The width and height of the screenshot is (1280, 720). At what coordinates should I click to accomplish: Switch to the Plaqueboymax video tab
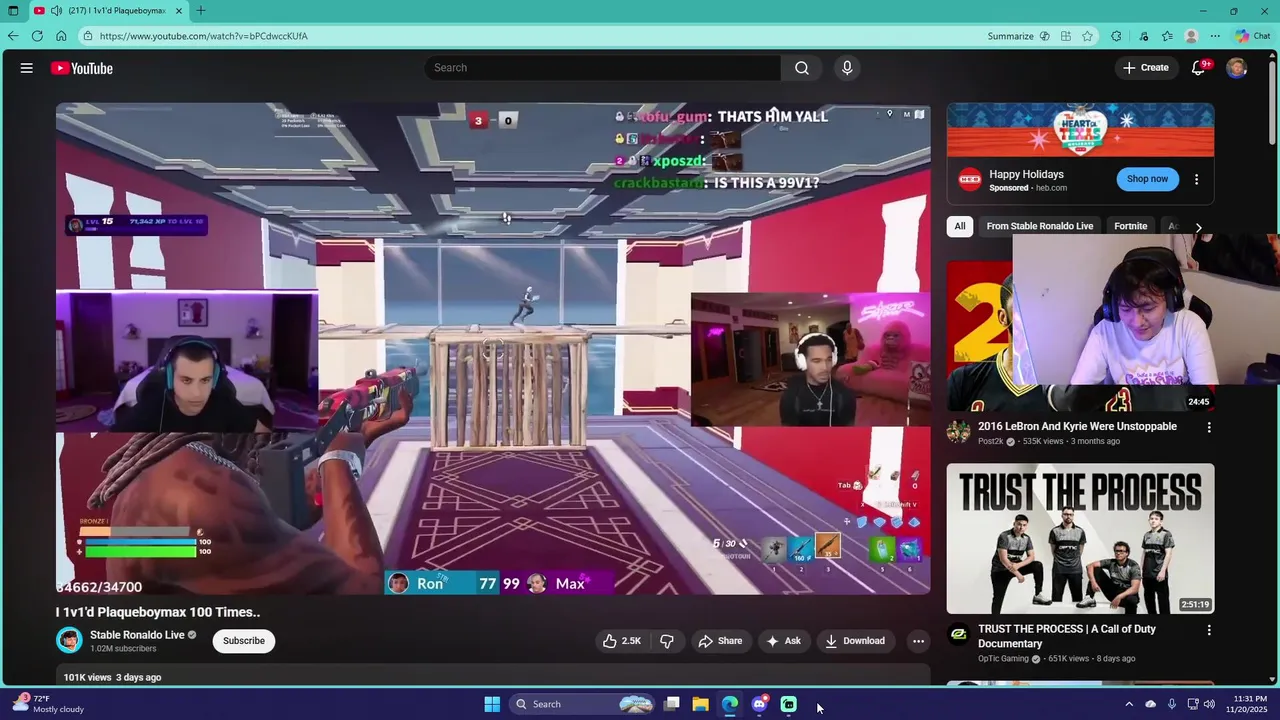coord(109,11)
